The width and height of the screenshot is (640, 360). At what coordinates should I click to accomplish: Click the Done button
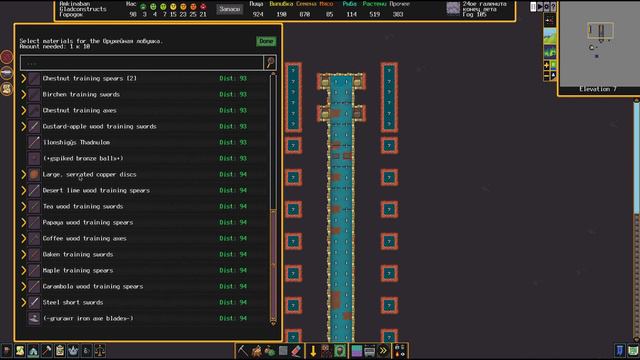click(266, 41)
